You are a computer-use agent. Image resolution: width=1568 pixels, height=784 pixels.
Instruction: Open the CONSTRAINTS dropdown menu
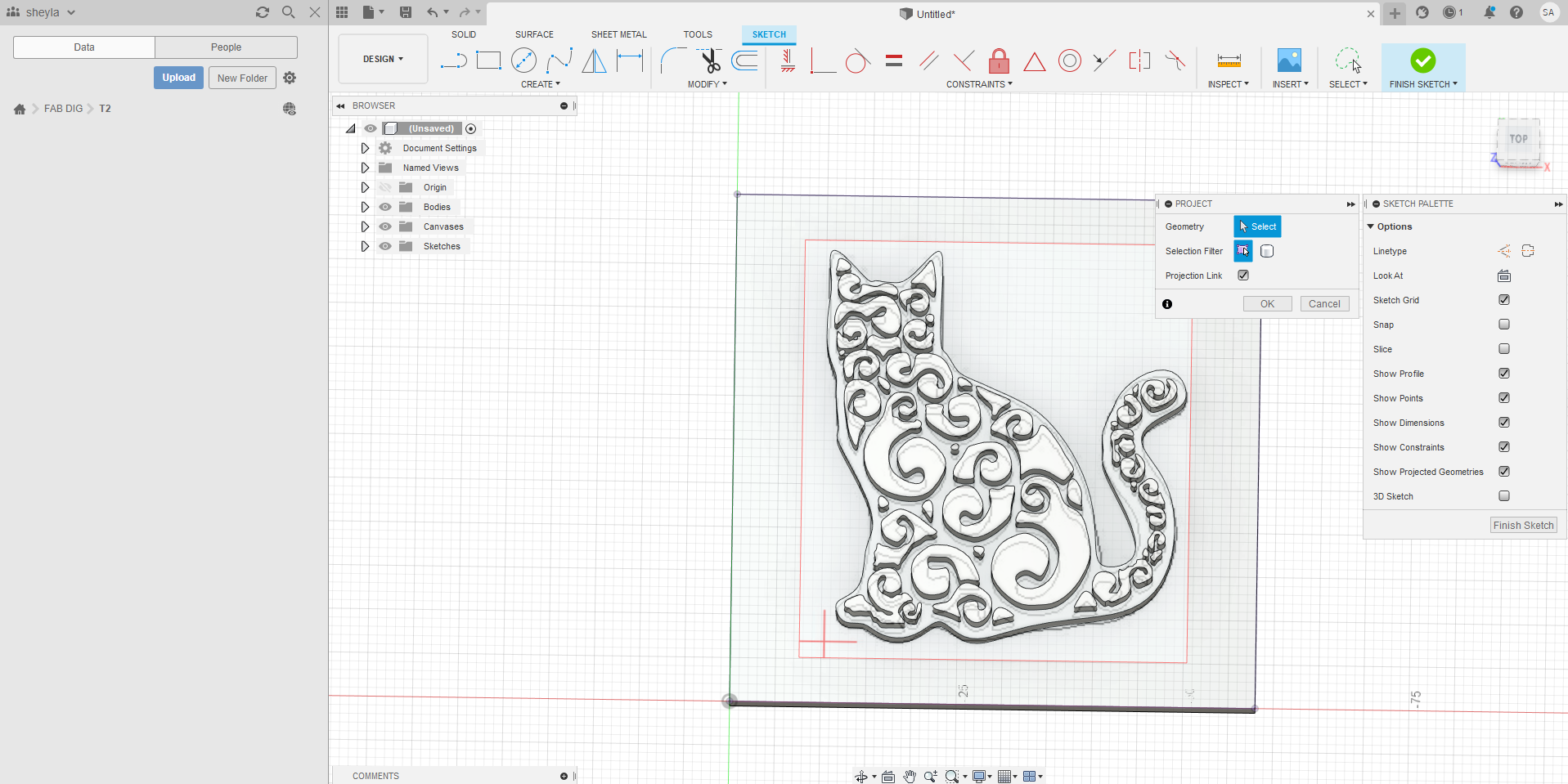coord(979,84)
